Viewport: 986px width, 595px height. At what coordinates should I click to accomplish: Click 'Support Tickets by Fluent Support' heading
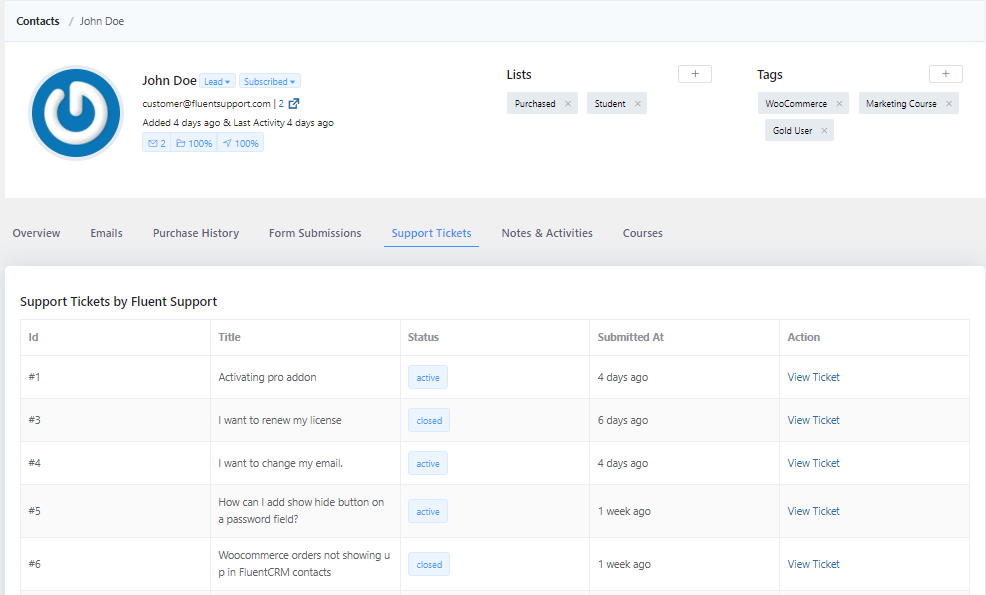pyautogui.click(x=118, y=302)
